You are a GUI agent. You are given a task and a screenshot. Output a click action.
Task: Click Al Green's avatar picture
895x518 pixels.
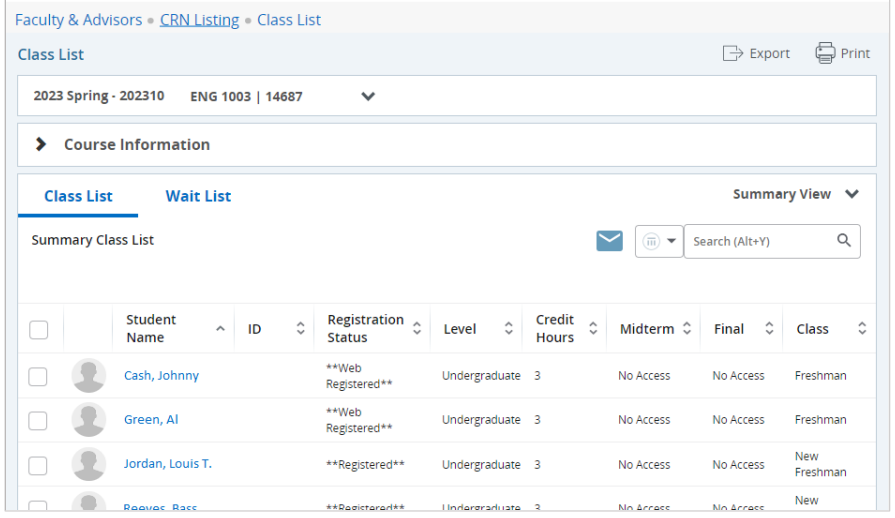pos(88,419)
